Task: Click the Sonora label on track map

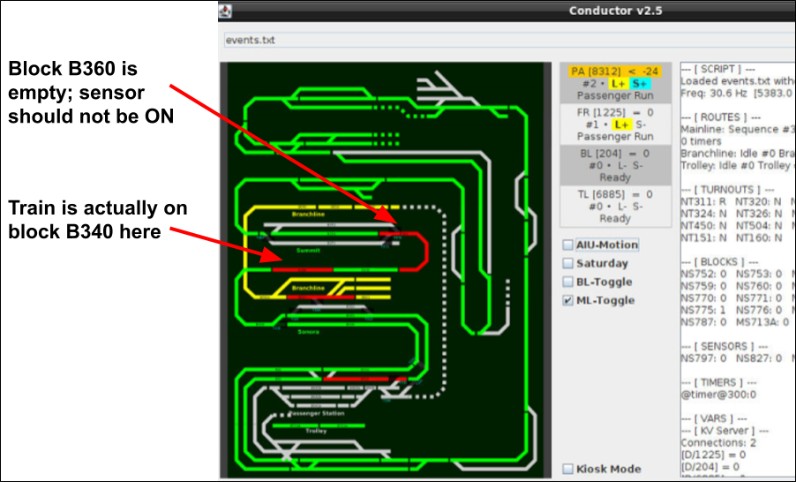Action: click(x=308, y=331)
